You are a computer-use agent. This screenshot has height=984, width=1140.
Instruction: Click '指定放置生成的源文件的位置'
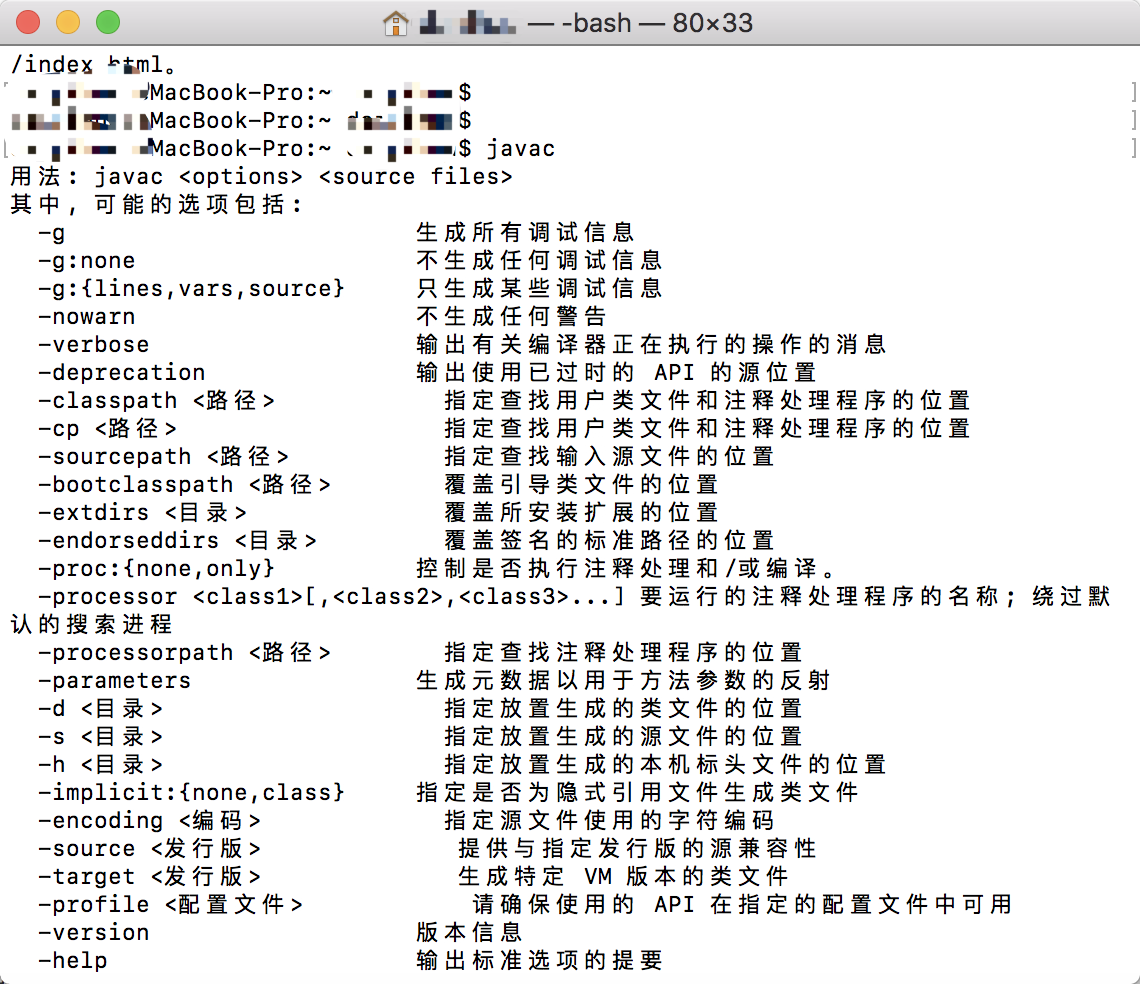623,737
